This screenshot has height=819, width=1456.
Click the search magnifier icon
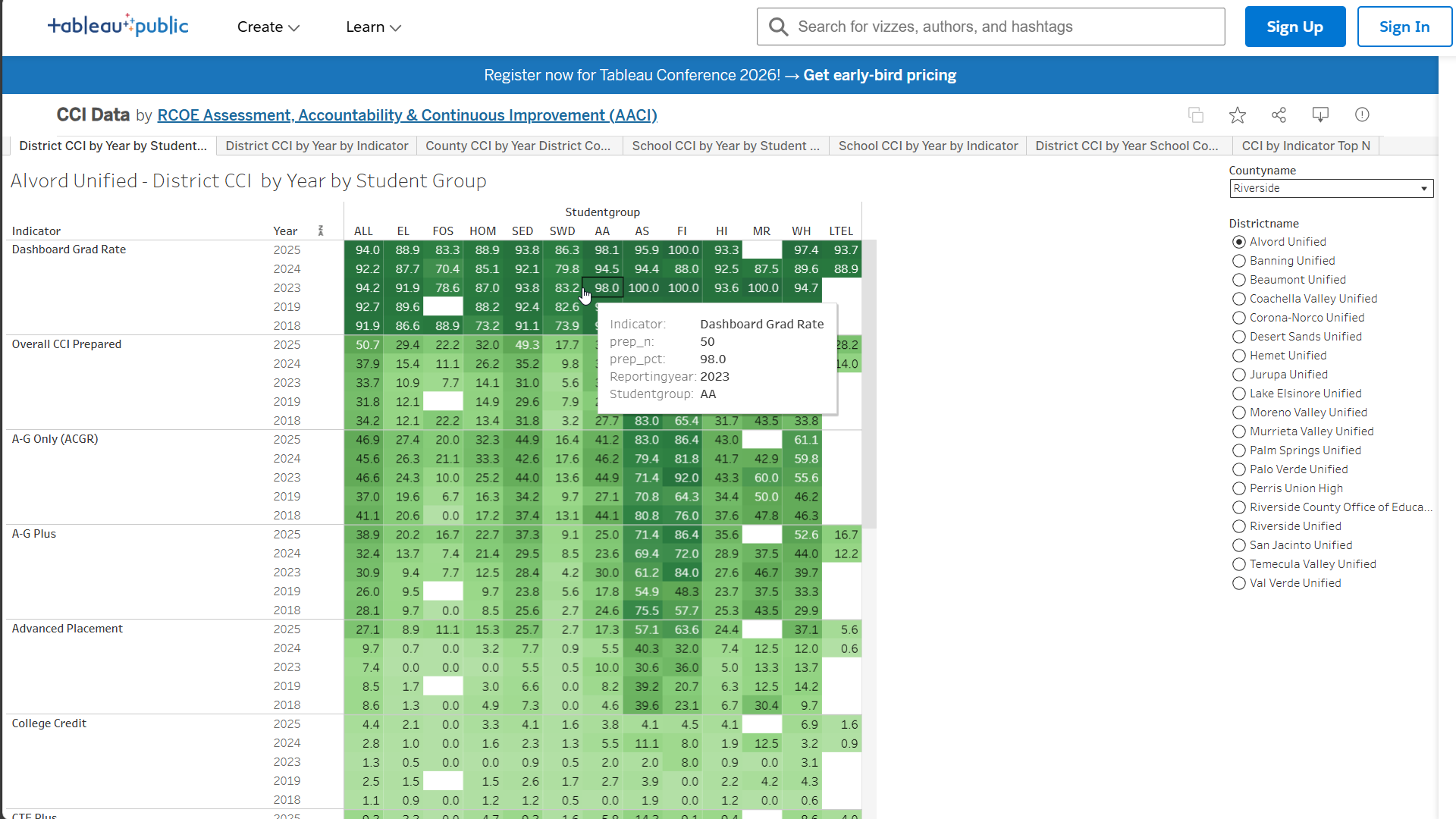(778, 27)
